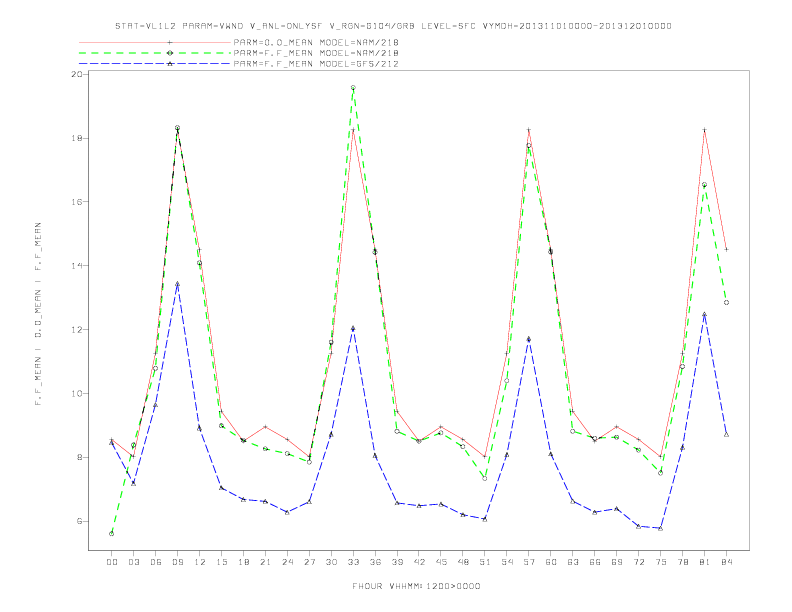
Task: Click x-axis forecast hour label 51
Action: tap(485, 562)
